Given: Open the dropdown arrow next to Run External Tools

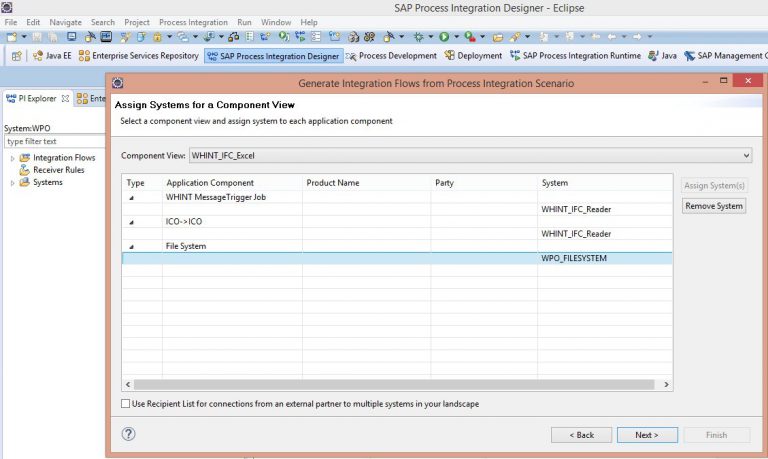Looking at the screenshot, I should coord(482,37).
